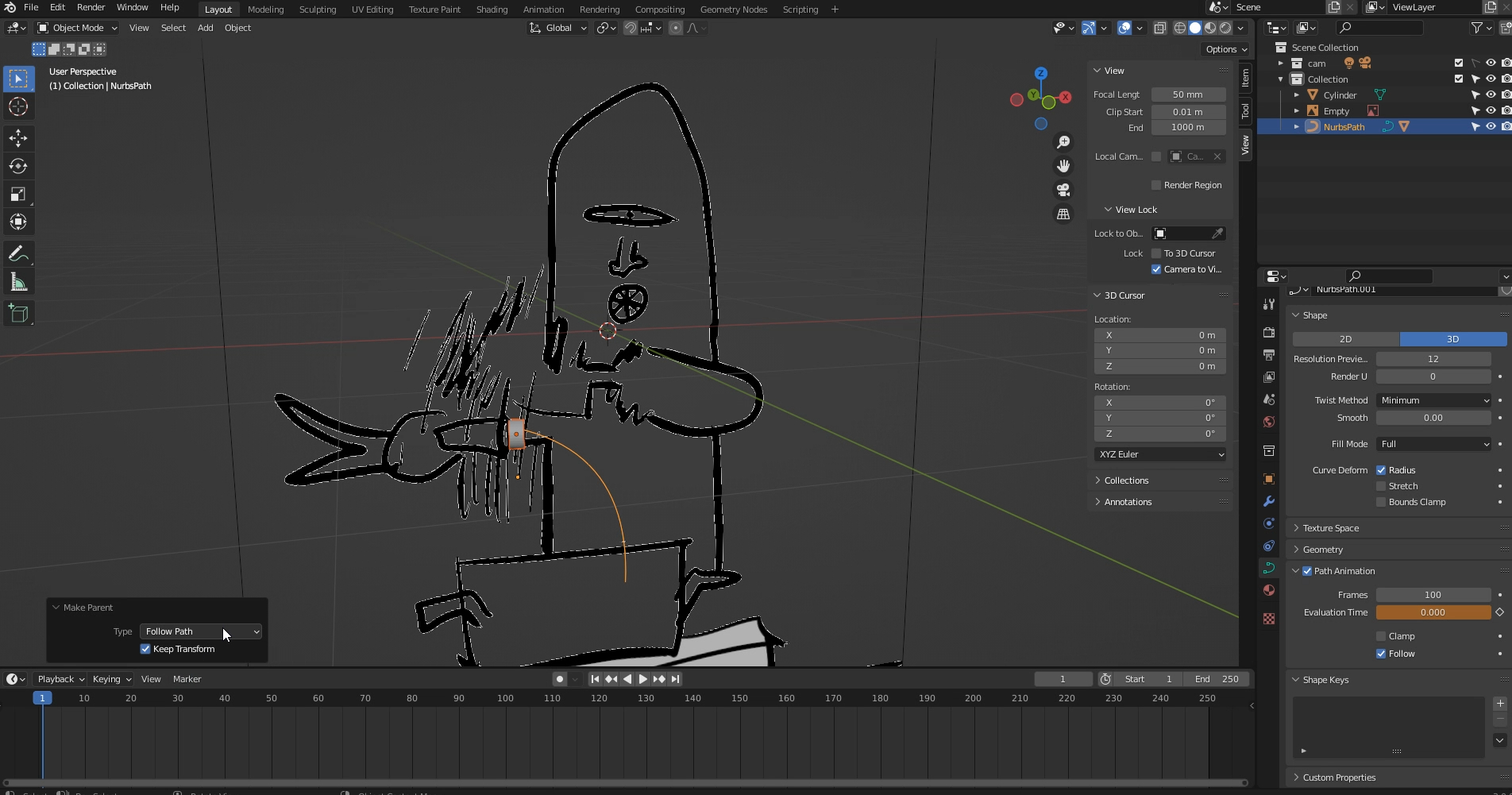Open the viewport Add menu
This screenshot has width=1512, height=795.
(x=205, y=28)
